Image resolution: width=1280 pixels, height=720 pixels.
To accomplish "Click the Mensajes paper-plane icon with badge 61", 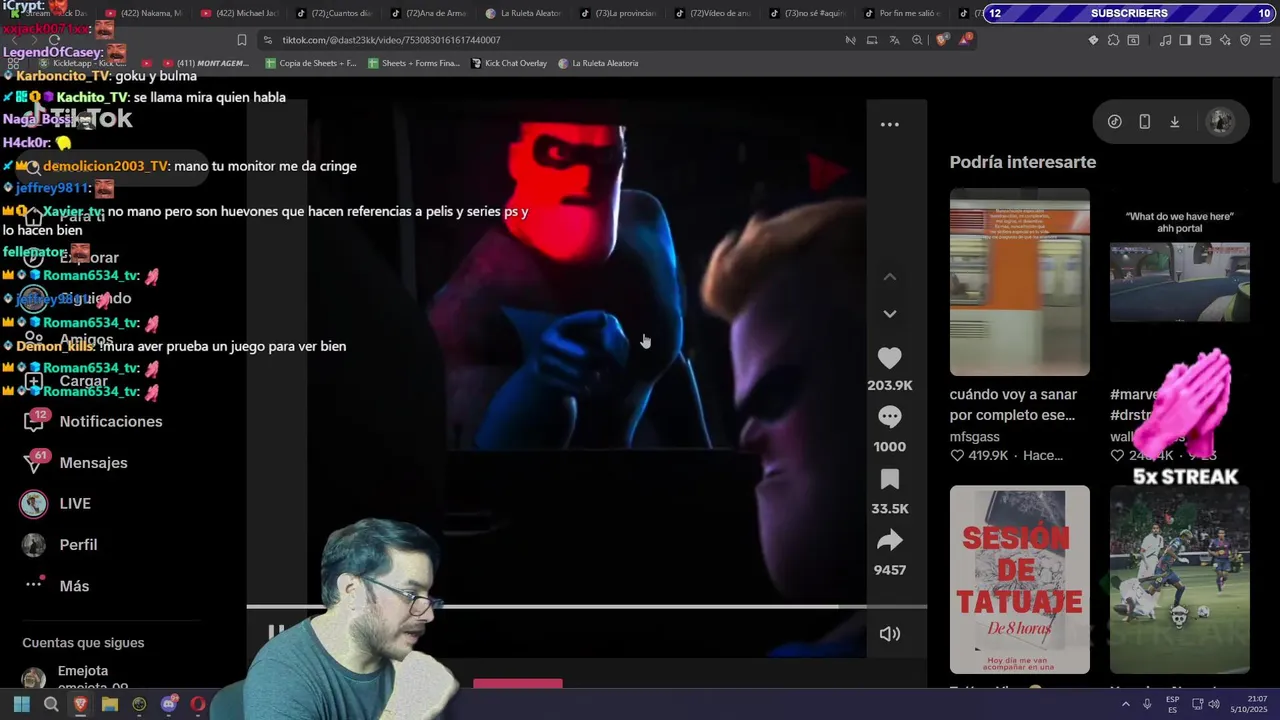I will tap(34, 462).
